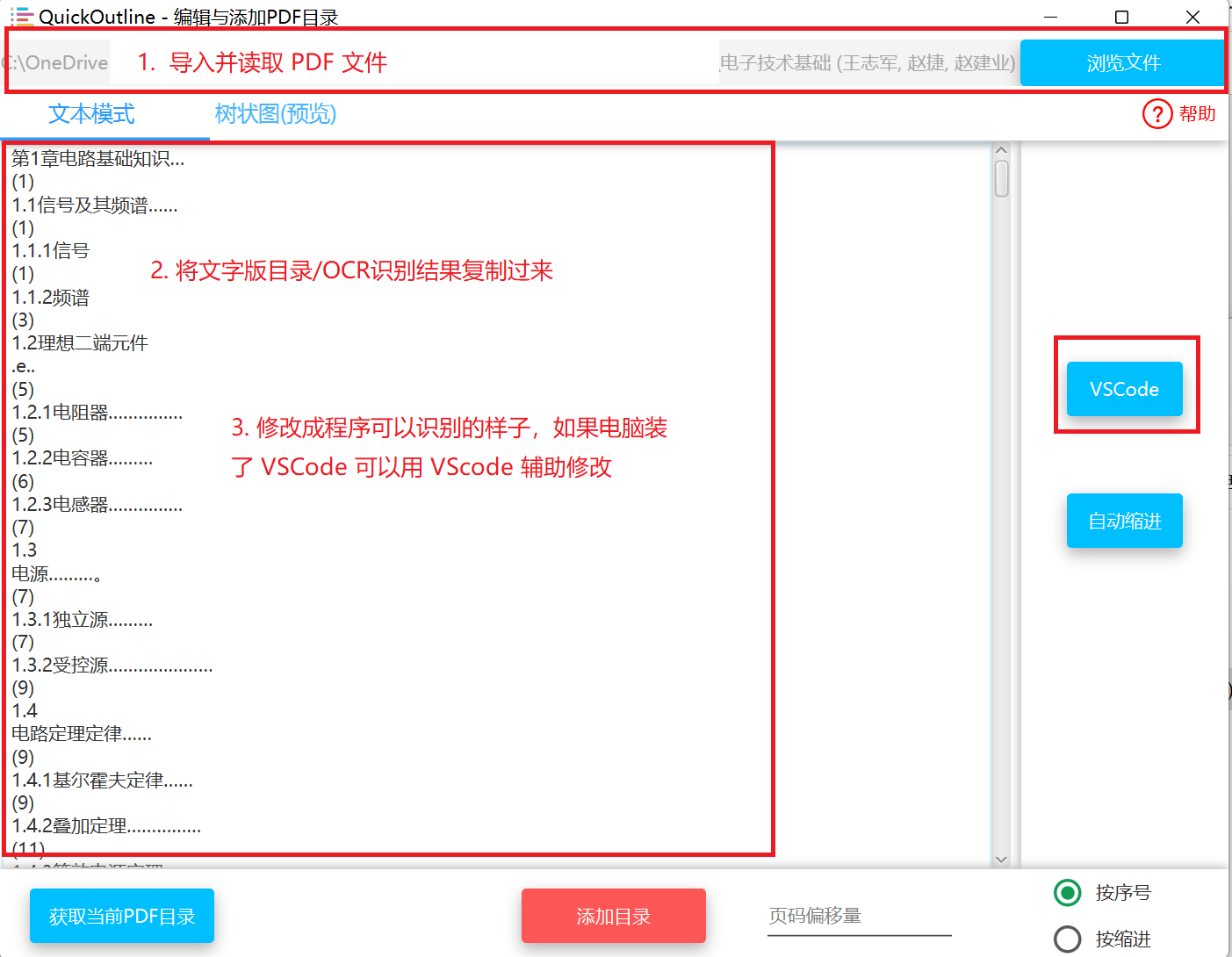Click the red question mark help icon
Screen dimensions: 1232x957
tap(1156, 114)
